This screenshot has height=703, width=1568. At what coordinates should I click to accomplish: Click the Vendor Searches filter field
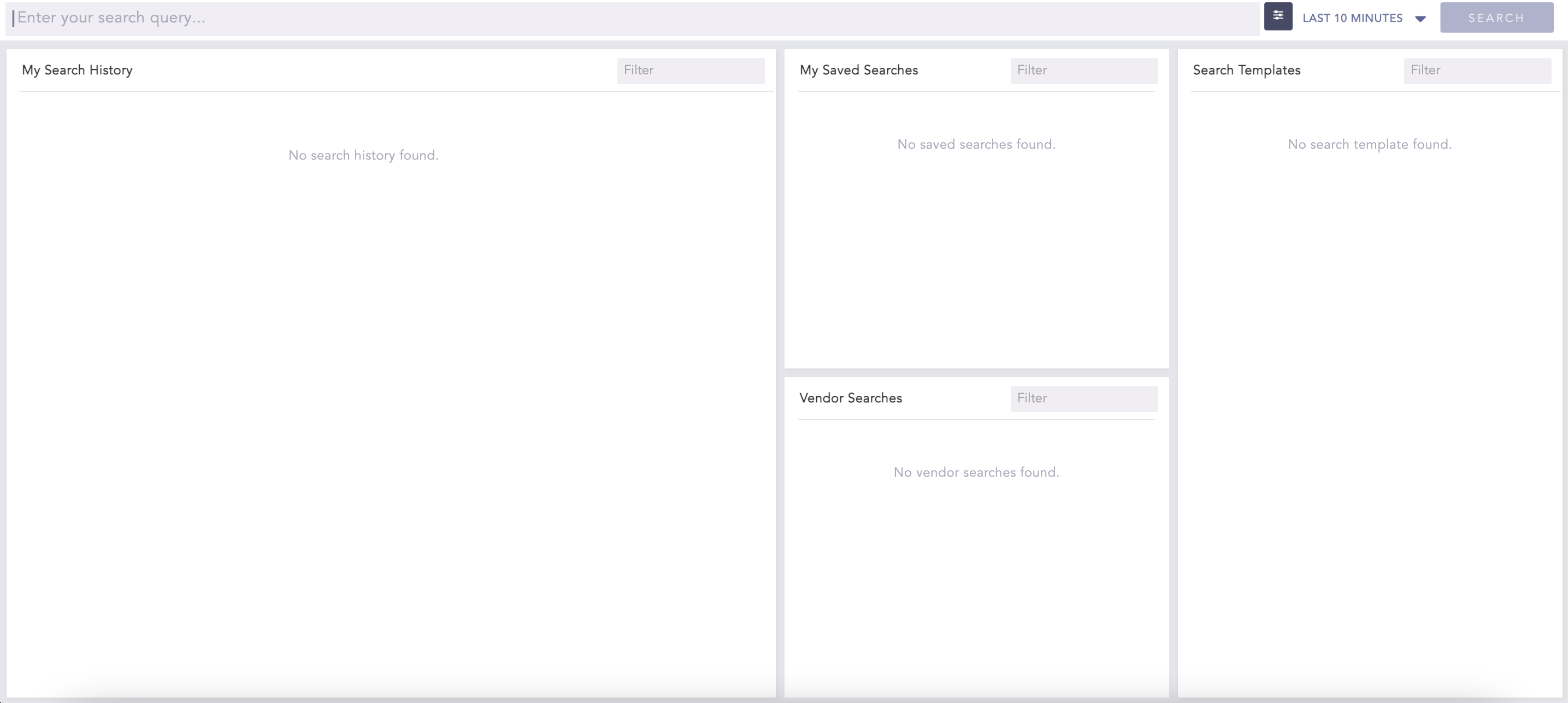pos(1083,399)
